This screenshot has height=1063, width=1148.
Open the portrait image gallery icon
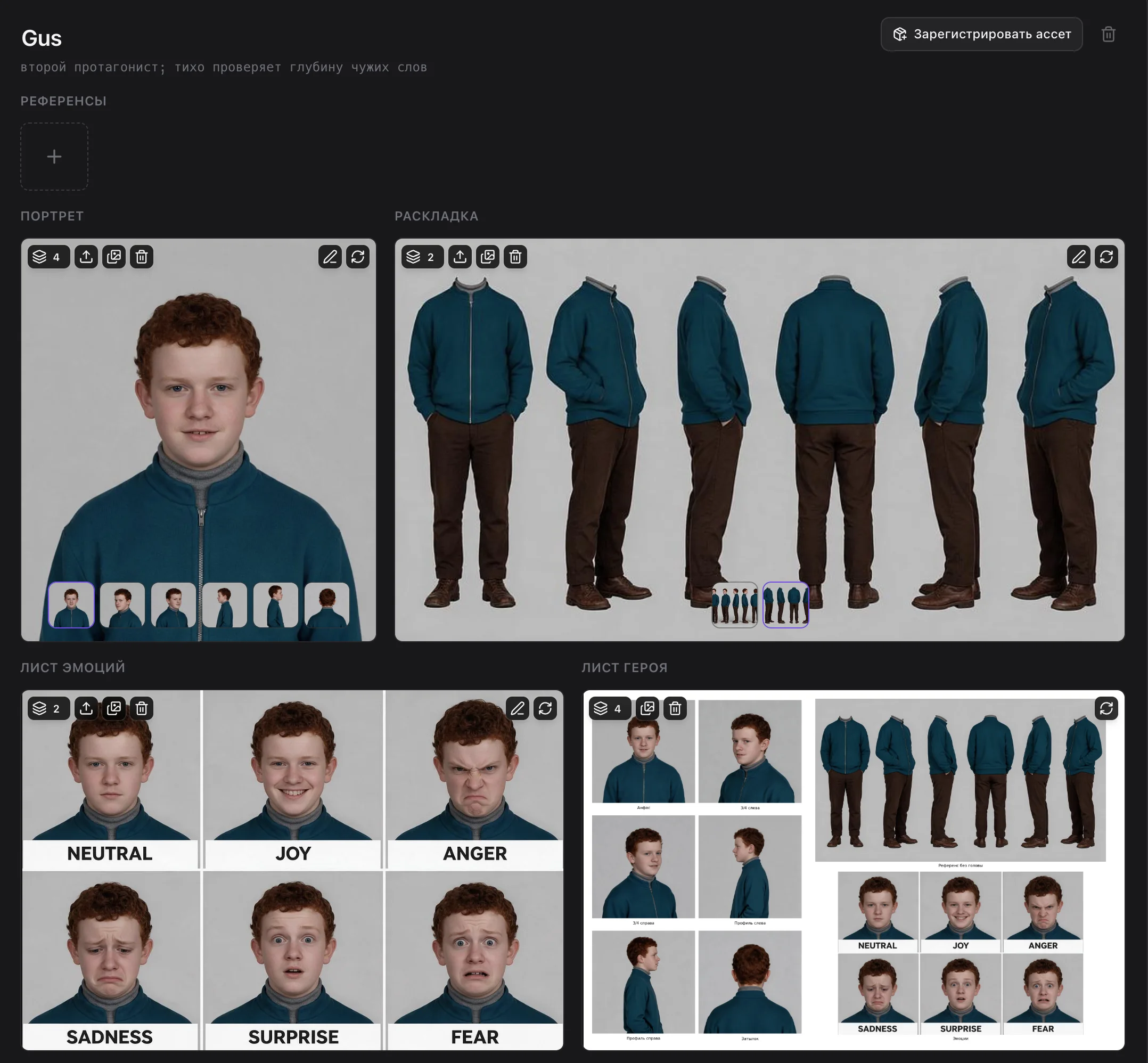114,257
